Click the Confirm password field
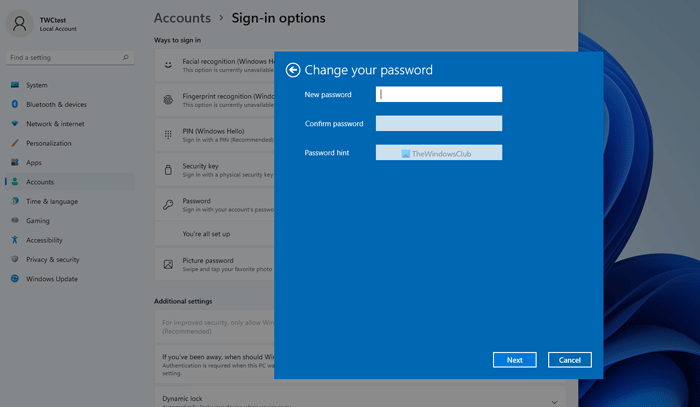This screenshot has width=700, height=407. click(439, 123)
